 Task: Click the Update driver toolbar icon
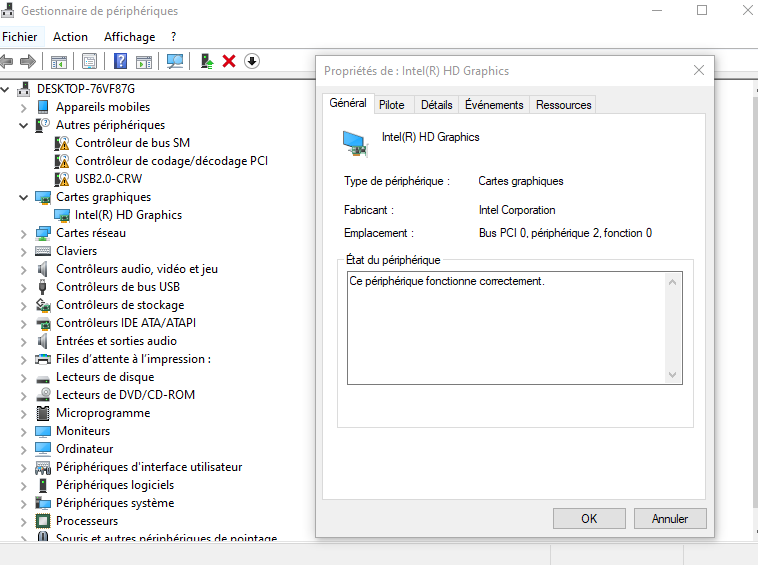[207, 61]
